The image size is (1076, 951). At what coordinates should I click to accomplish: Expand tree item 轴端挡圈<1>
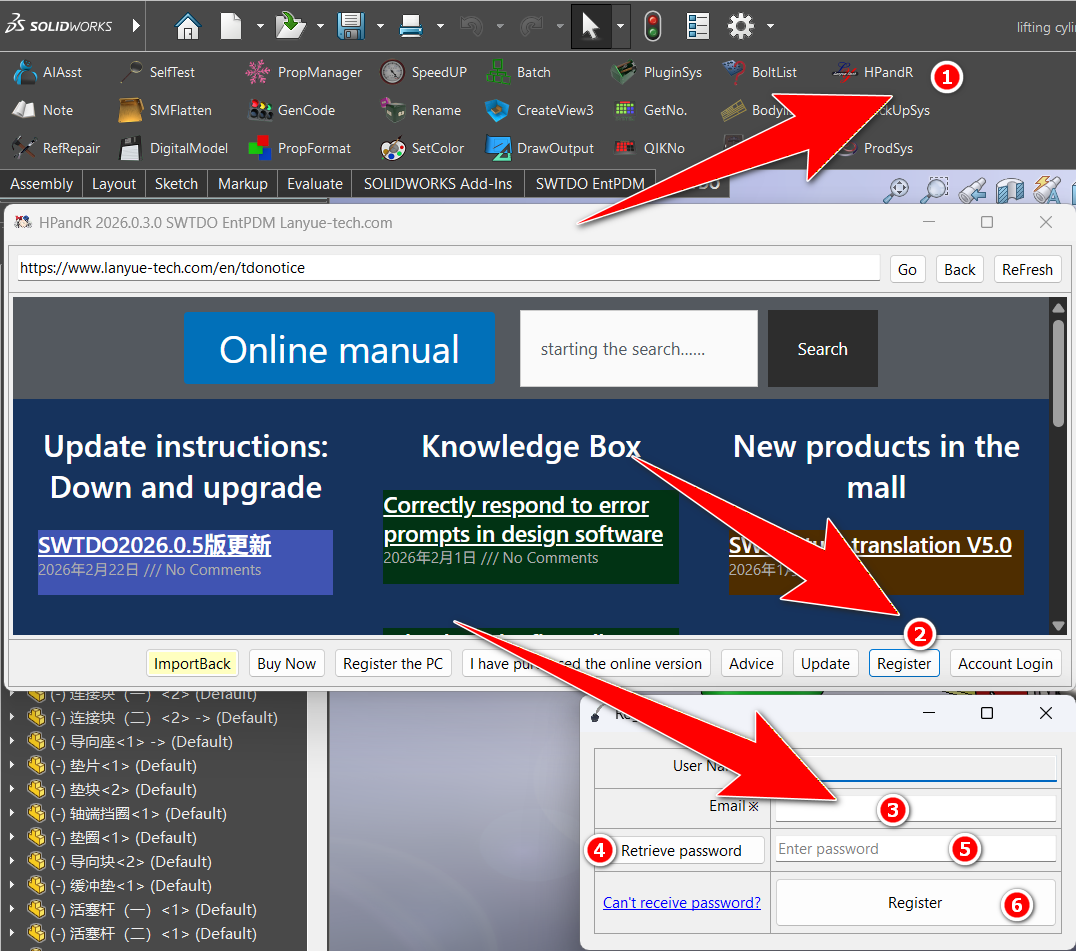pyautogui.click(x=12, y=813)
